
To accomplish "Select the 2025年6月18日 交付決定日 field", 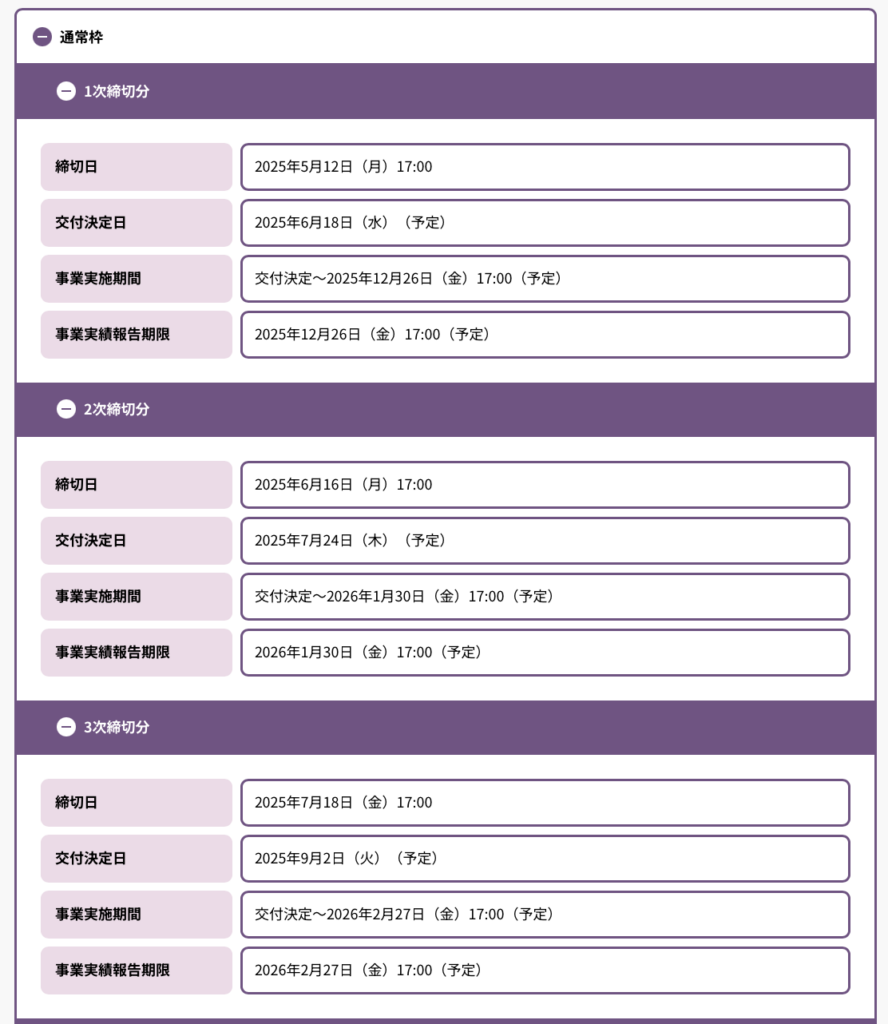I will coord(545,223).
